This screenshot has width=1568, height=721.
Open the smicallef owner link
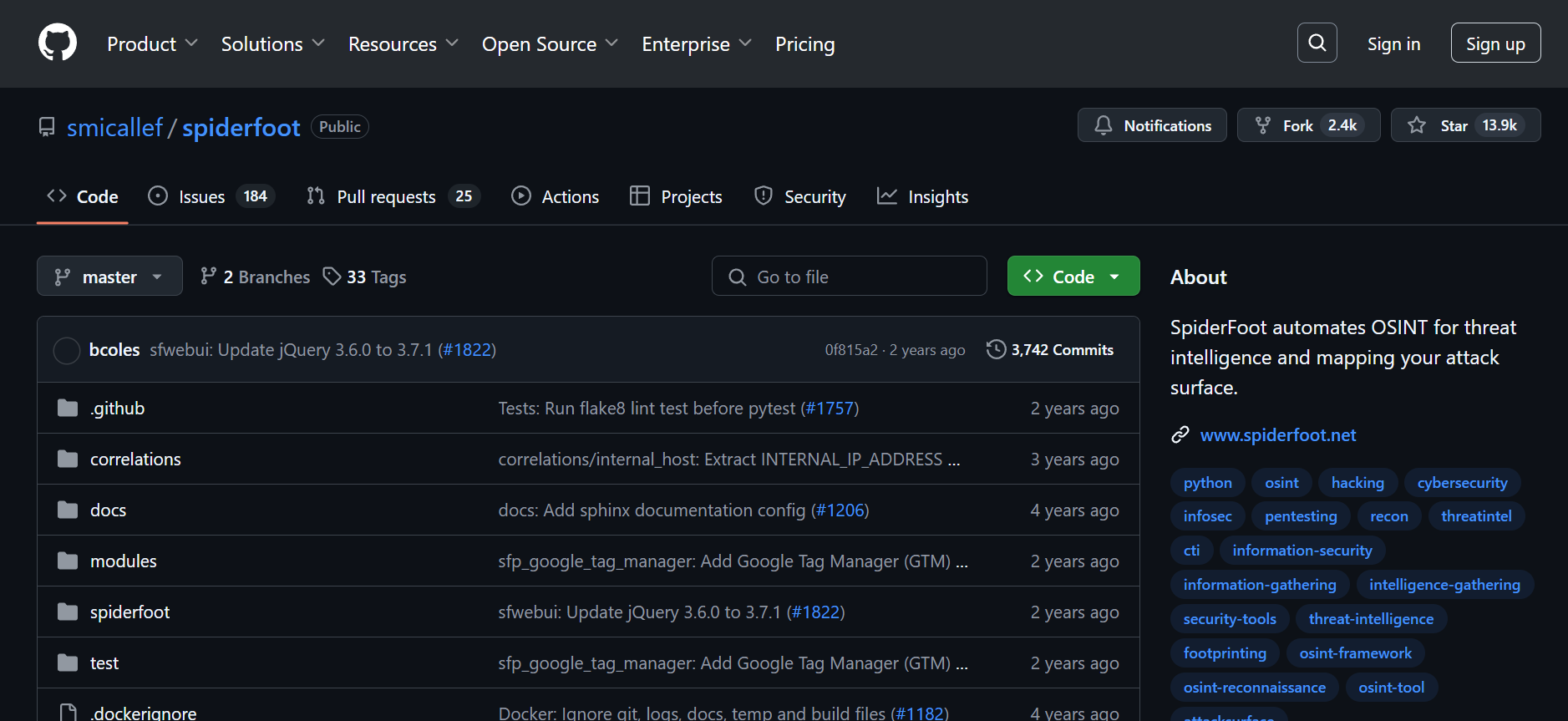tap(114, 127)
